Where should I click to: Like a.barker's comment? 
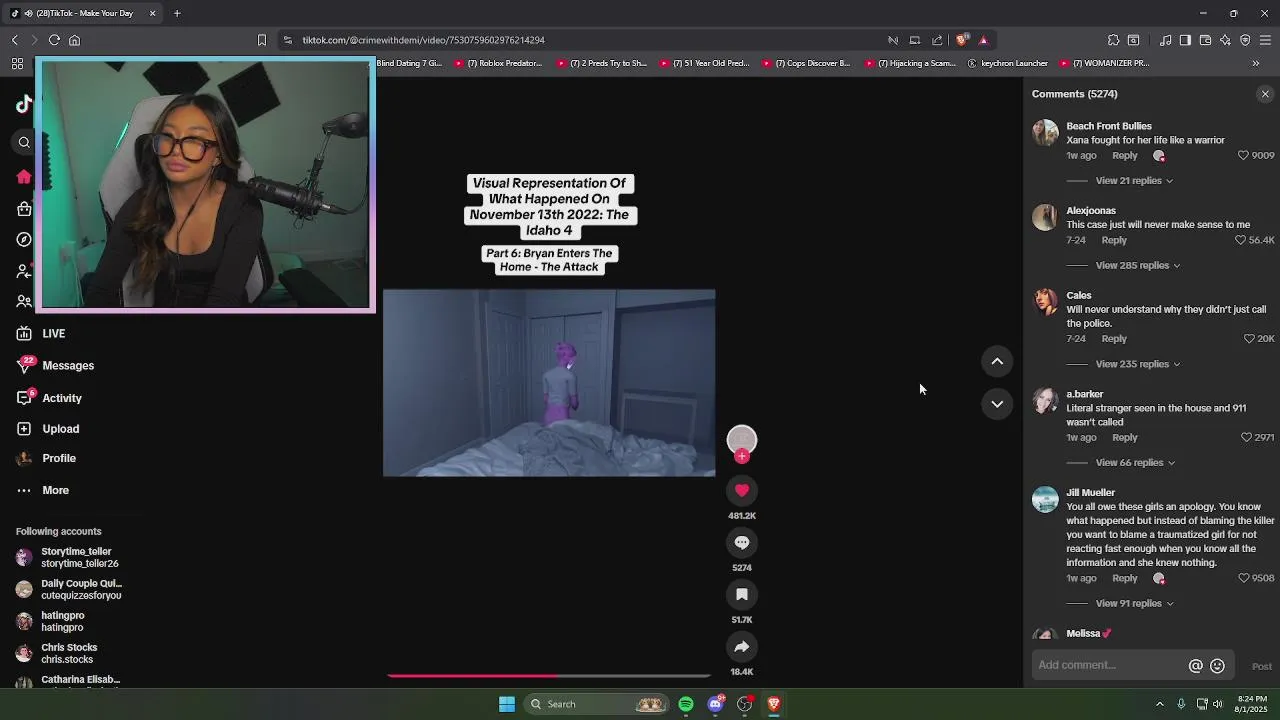click(x=1246, y=437)
